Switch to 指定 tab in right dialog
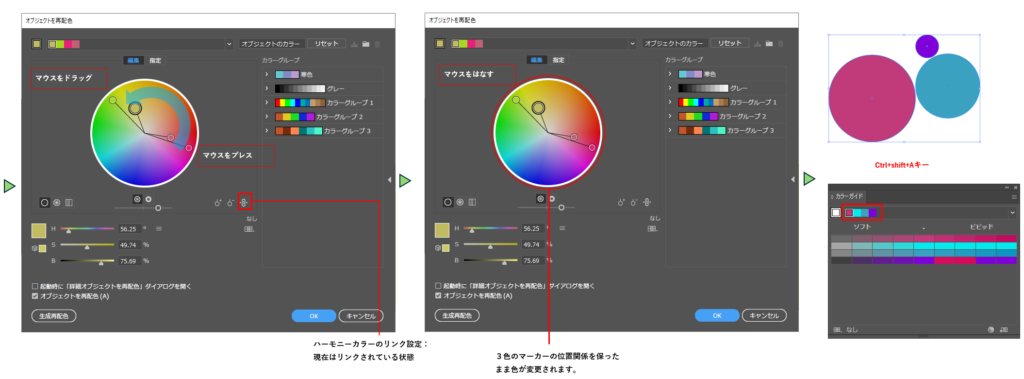This screenshot has height=379, width=1024. [x=558, y=60]
